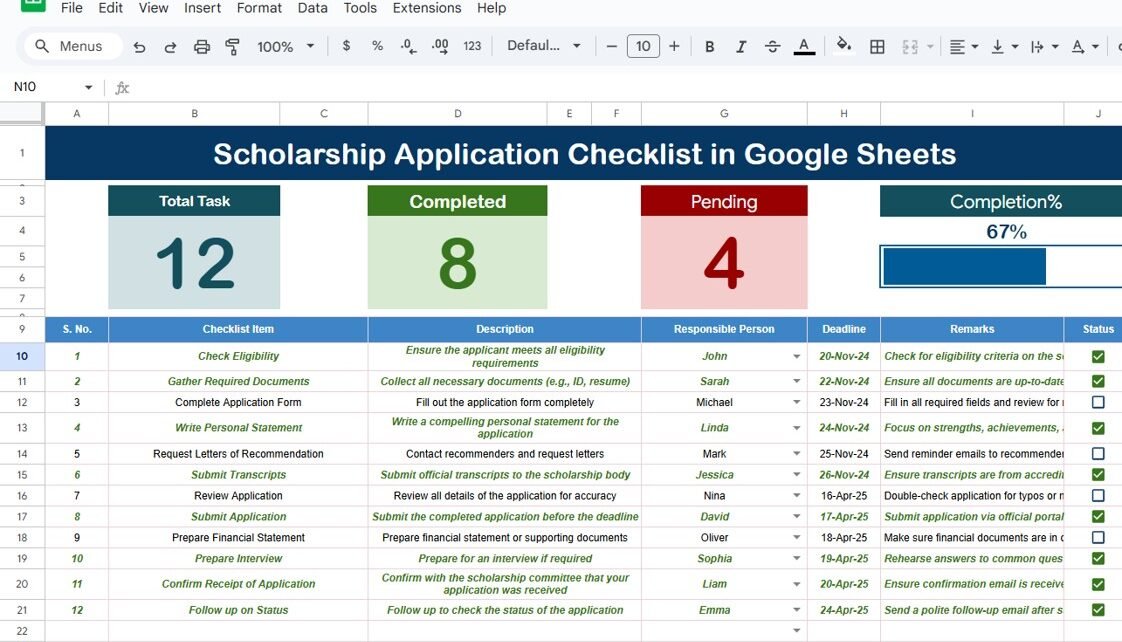
Task: Check Status for Prepare Financial Statement
Action: click(1098, 538)
